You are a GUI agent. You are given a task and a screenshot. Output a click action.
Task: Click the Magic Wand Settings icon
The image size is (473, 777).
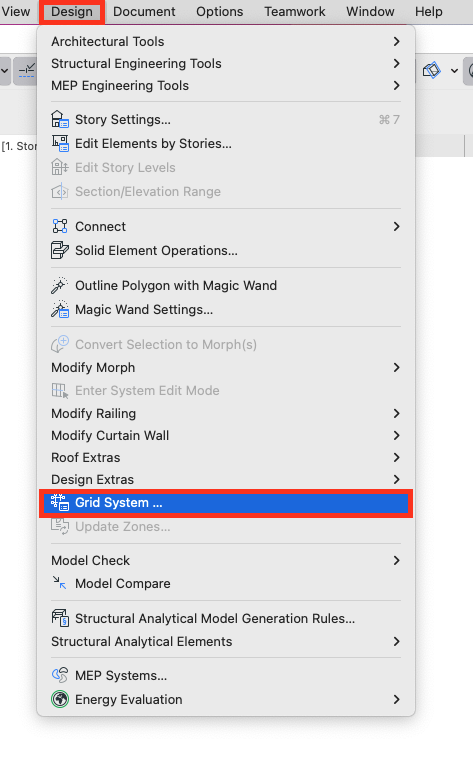point(60,309)
